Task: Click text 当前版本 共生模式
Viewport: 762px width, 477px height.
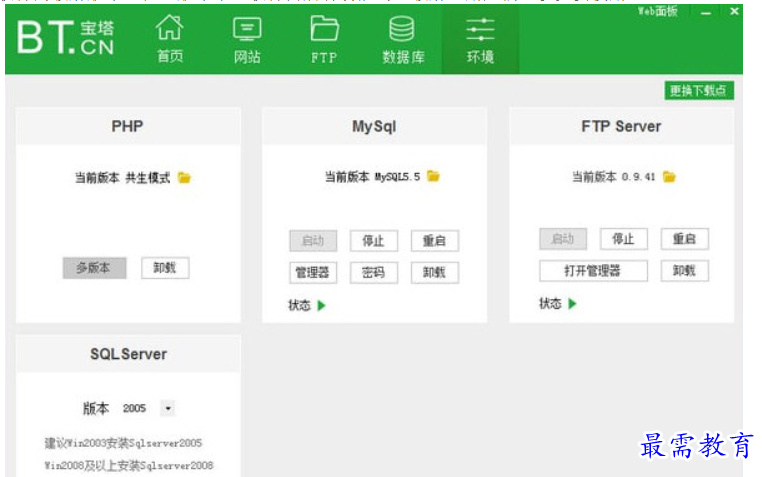Action: point(122,178)
